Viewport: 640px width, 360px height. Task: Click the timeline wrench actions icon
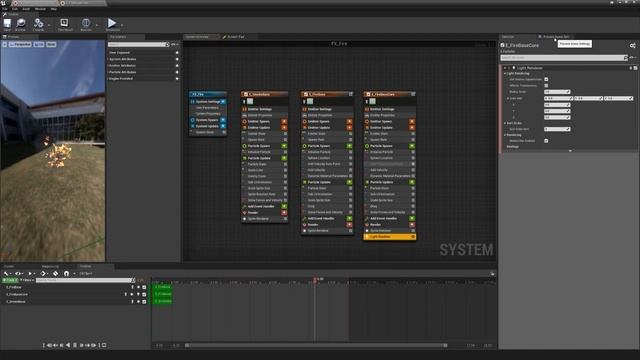click(6, 273)
